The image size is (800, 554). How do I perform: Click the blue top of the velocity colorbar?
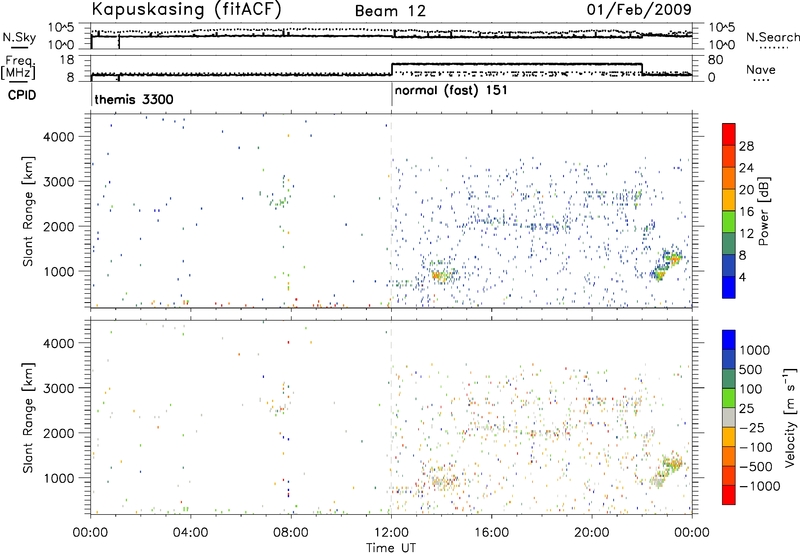tap(729, 340)
